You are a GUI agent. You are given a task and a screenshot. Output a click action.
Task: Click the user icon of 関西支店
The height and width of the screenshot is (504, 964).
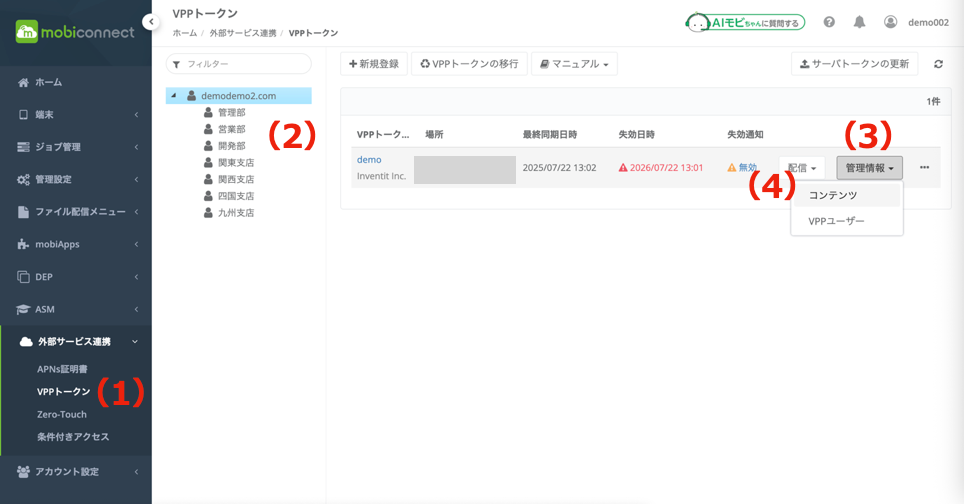tap(208, 179)
